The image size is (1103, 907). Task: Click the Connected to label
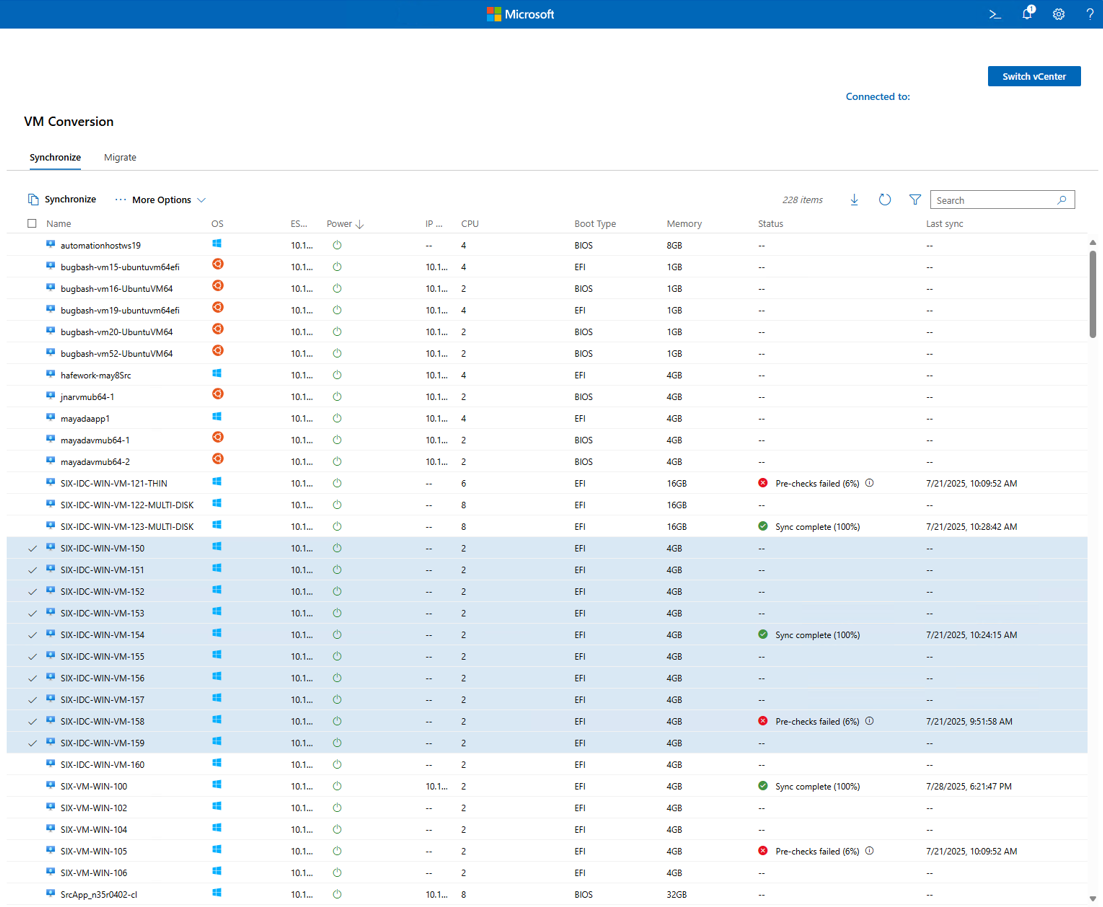click(877, 96)
